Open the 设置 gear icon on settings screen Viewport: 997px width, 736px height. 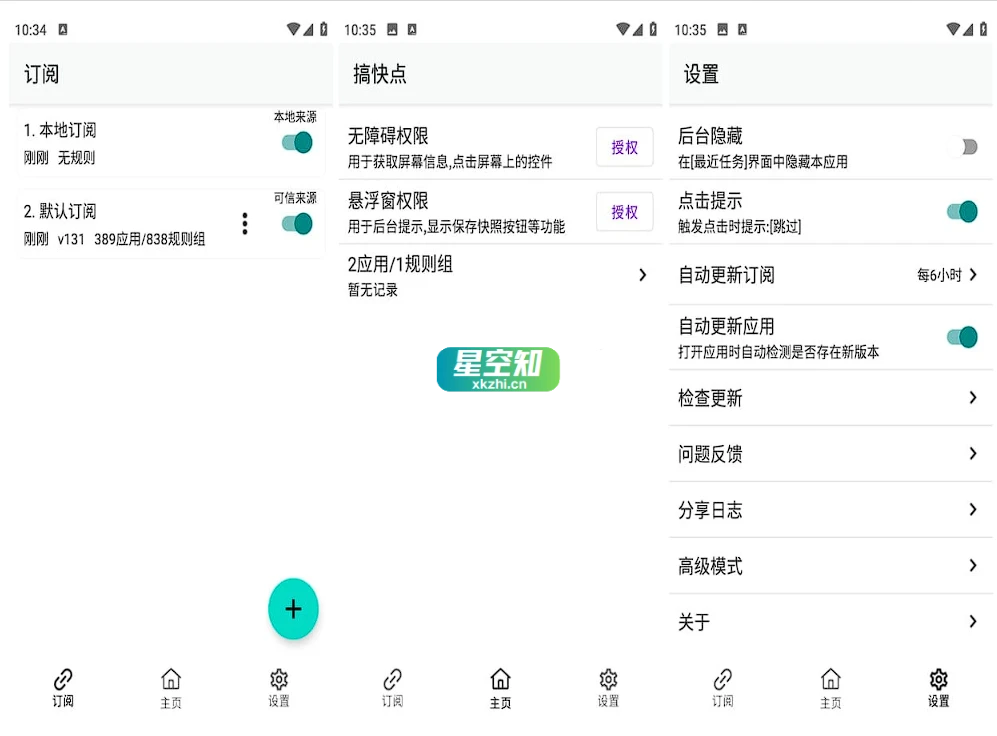937,687
